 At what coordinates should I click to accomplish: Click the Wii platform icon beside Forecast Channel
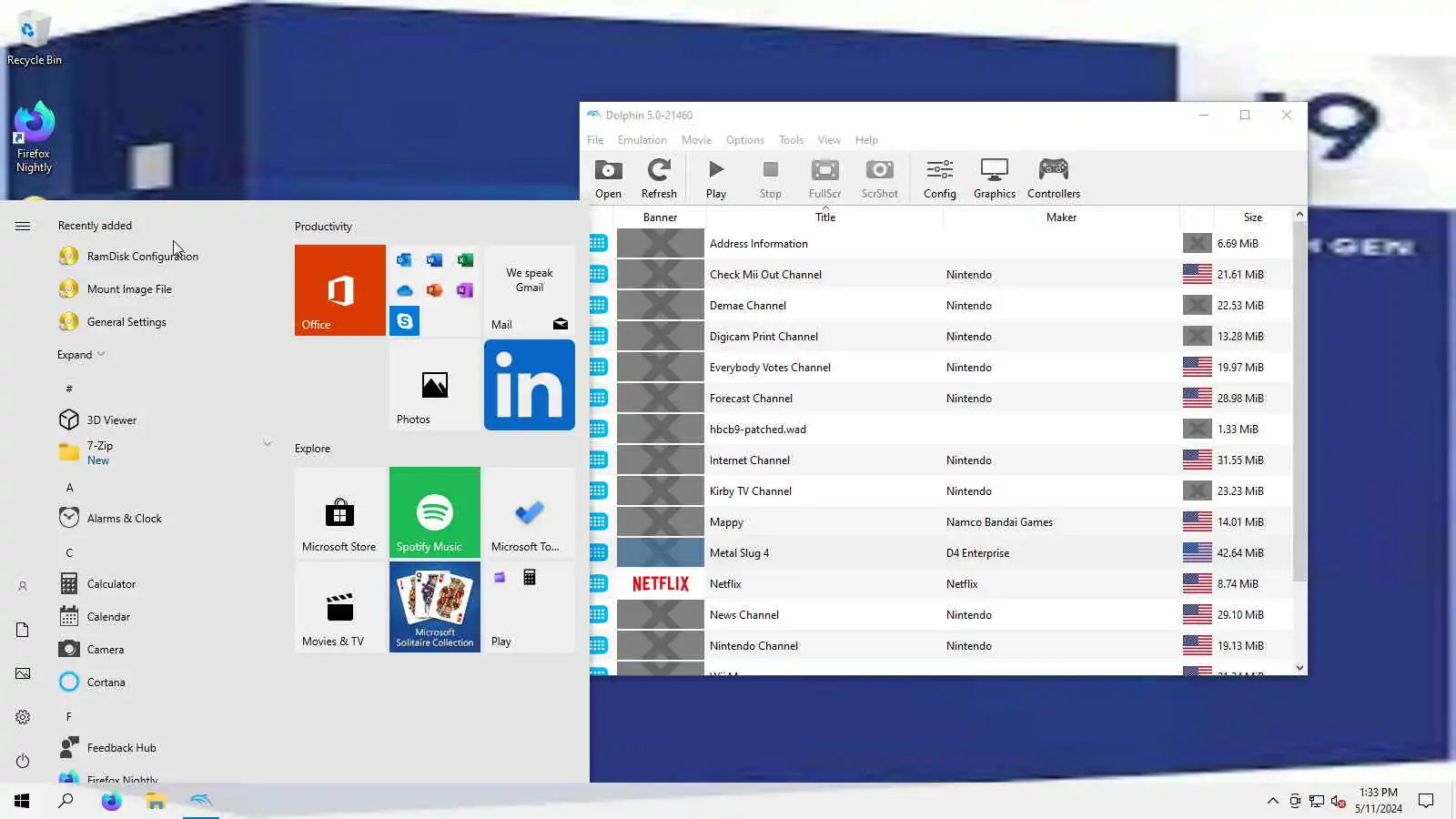pyautogui.click(x=599, y=398)
